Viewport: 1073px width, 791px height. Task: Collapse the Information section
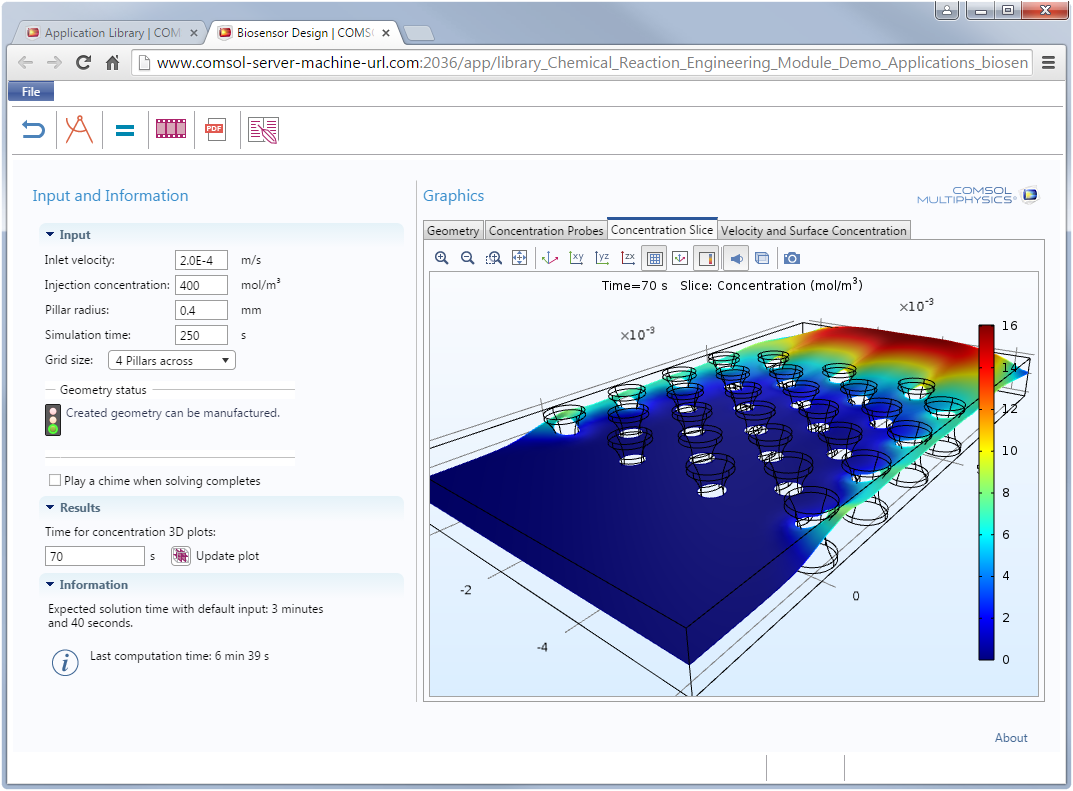coord(50,584)
